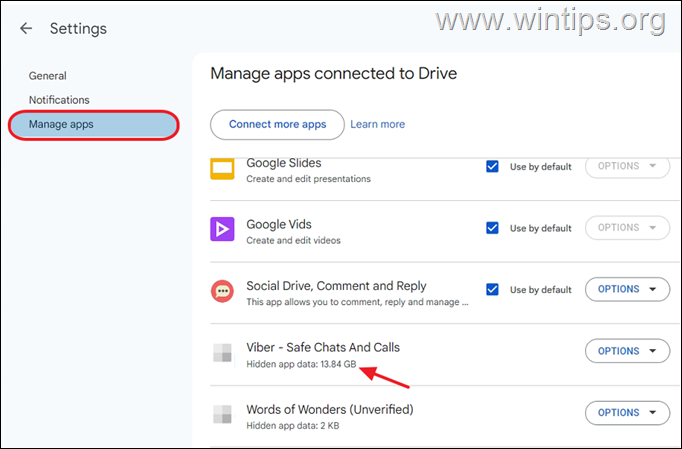Click Social Drive, Comment and Reply title
This screenshot has width=682, height=449.
point(336,286)
